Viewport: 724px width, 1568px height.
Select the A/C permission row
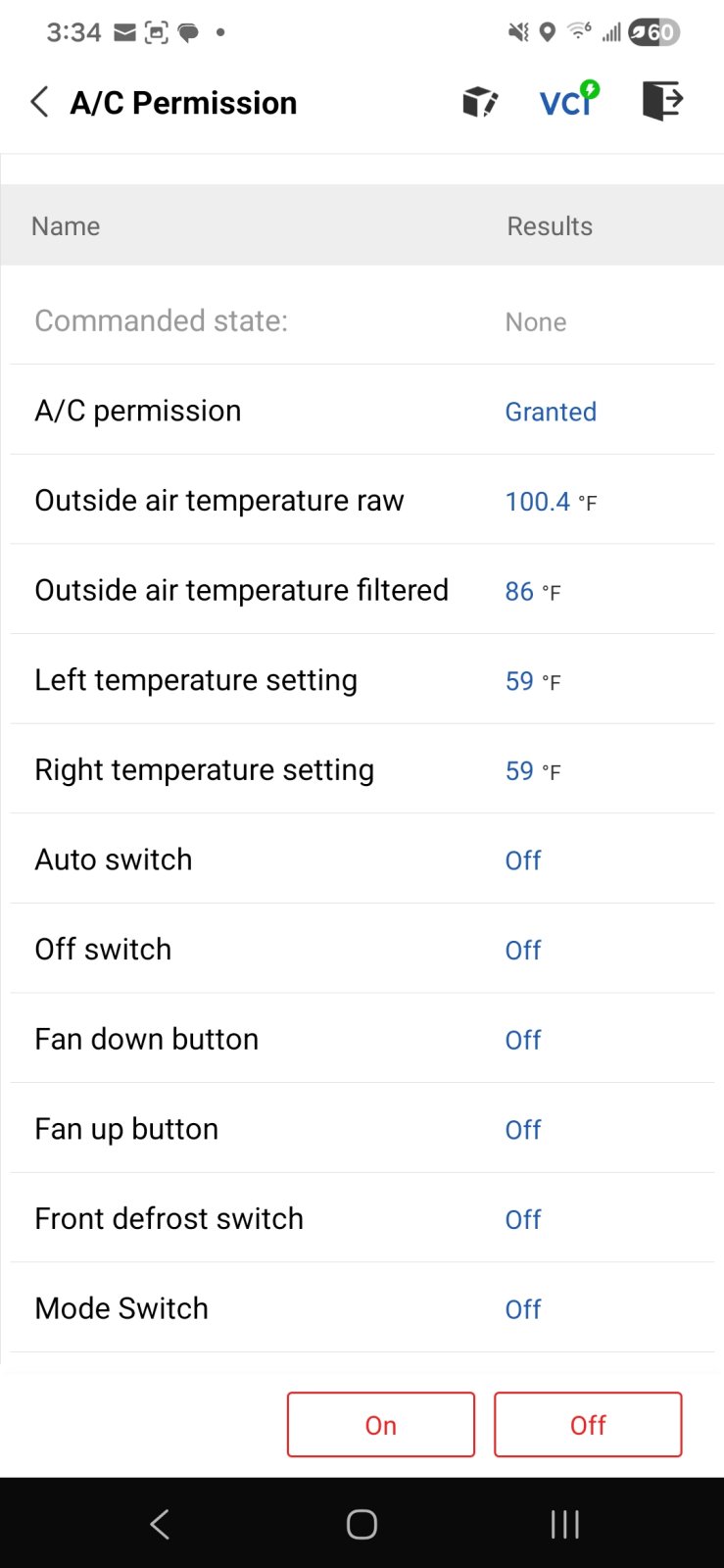[x=362, y=411]
